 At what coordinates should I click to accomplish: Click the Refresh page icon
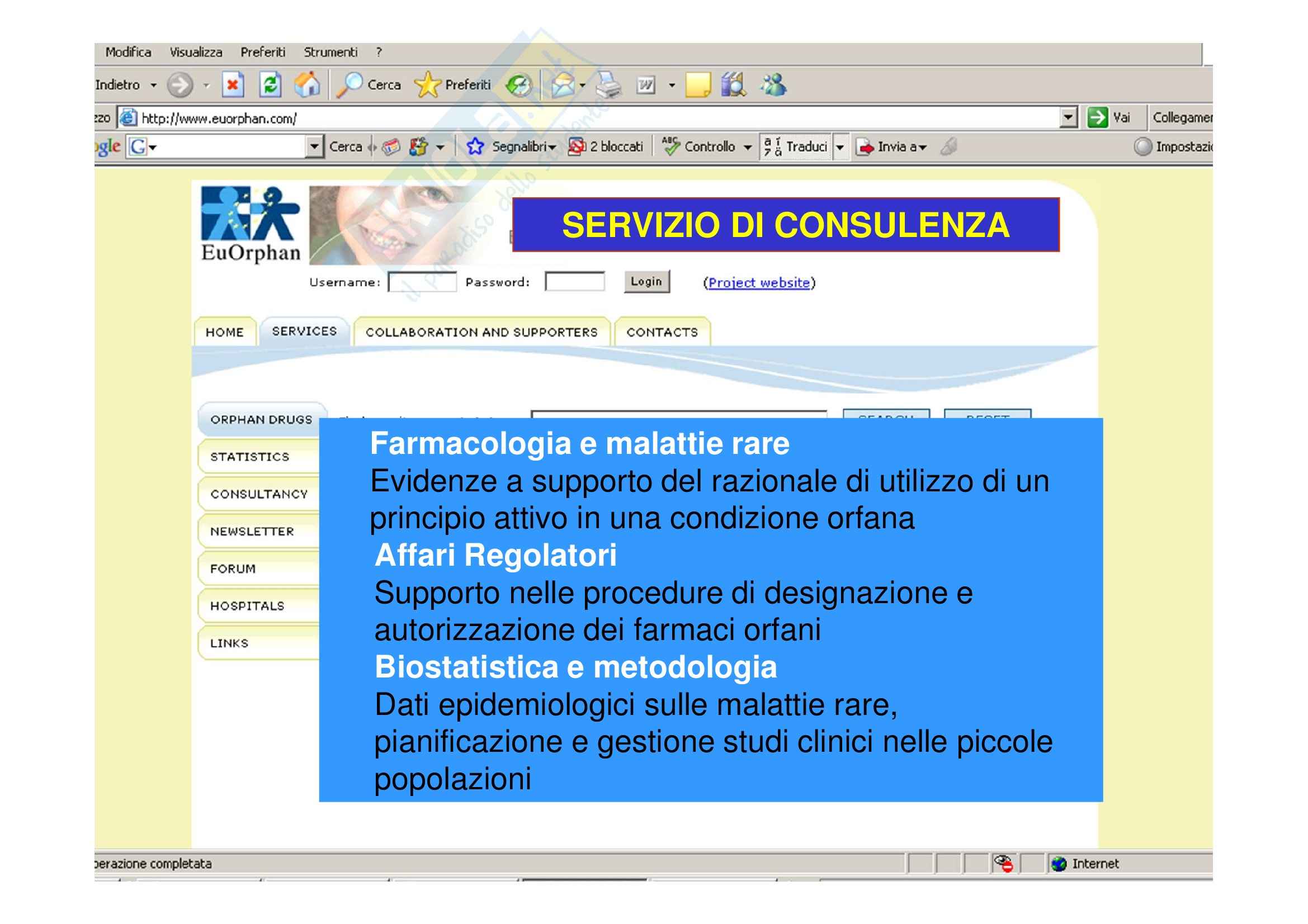pos(270,86)
